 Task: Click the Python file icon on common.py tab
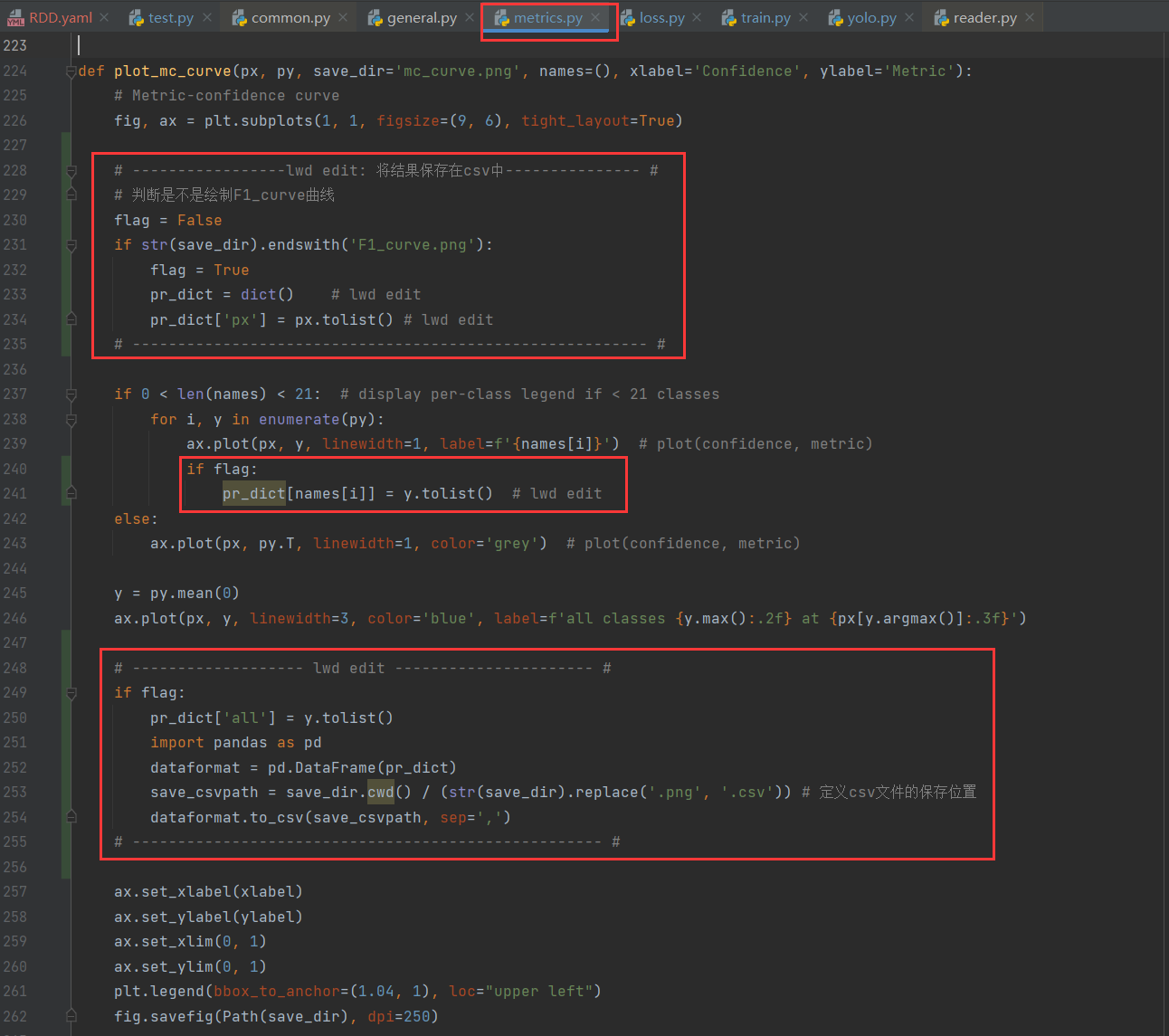click(x=240, y=18)
